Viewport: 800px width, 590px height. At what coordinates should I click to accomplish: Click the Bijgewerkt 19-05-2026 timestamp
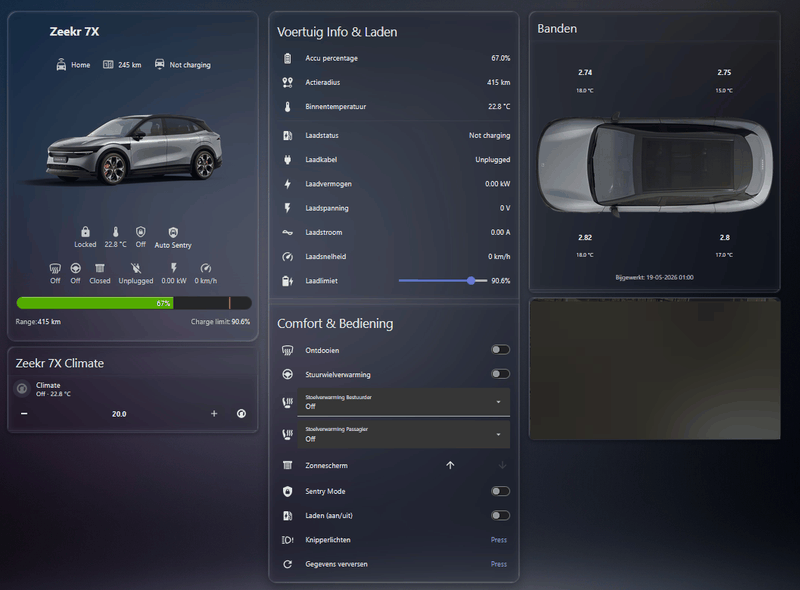click(x=655, y=278)
